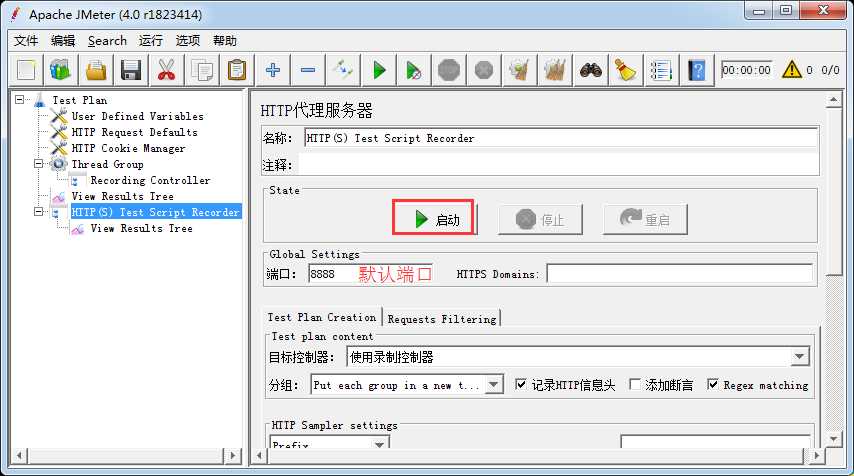854x476 pixels.
Task: Reset search with the yellow brush icon
Action: point(625,70)
